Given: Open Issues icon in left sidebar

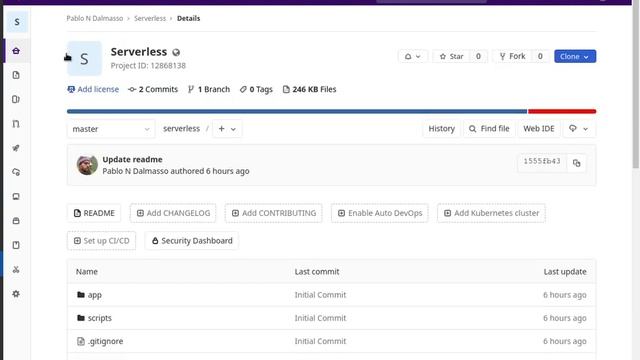Looking at the screenshot, I should tap(16, 99).
